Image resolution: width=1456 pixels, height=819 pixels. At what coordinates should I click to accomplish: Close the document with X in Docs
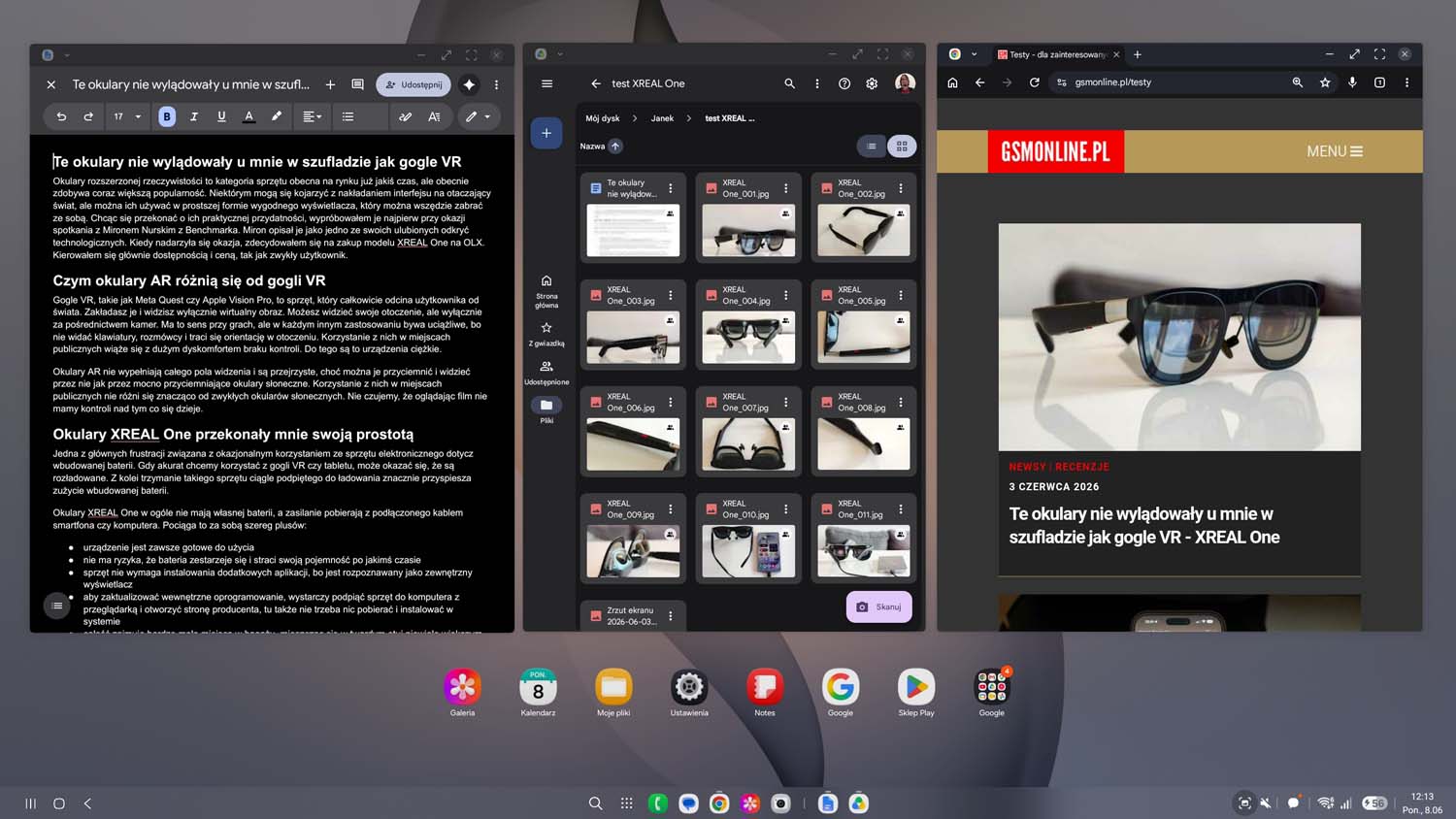coord(51,84)
